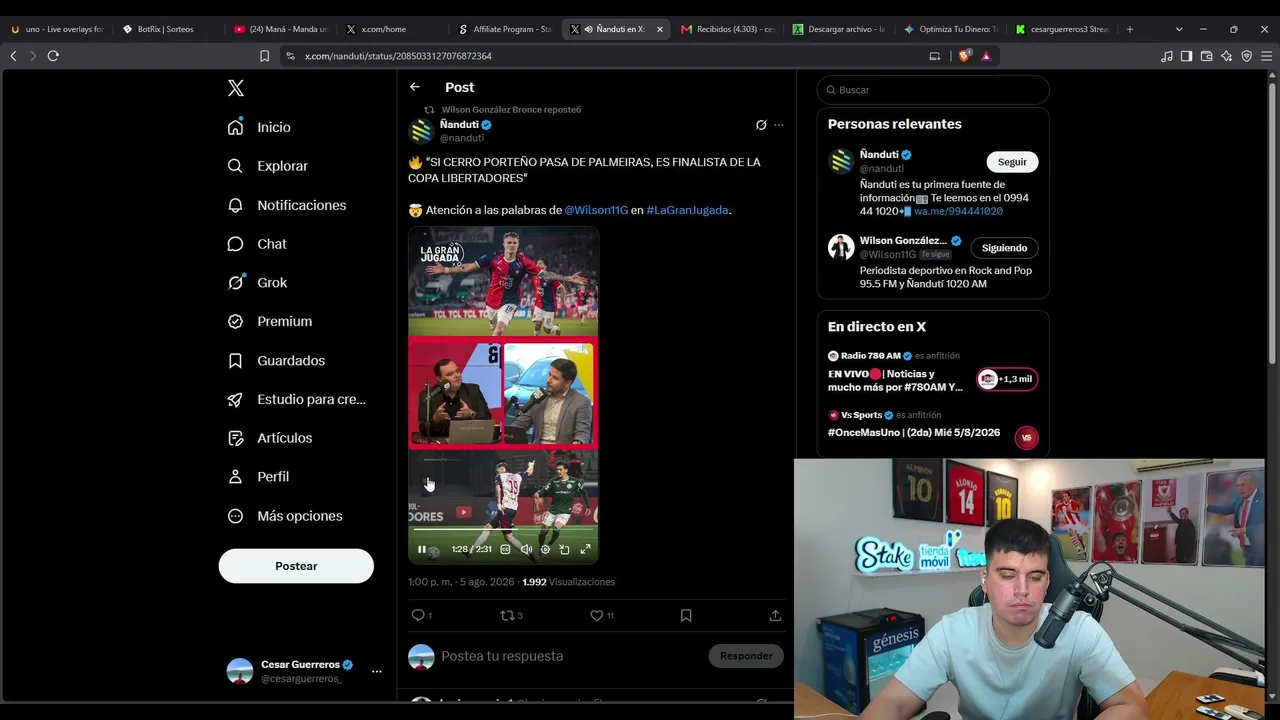Follow Ñanduti with the Seguir button

[x=1012, y=162]
